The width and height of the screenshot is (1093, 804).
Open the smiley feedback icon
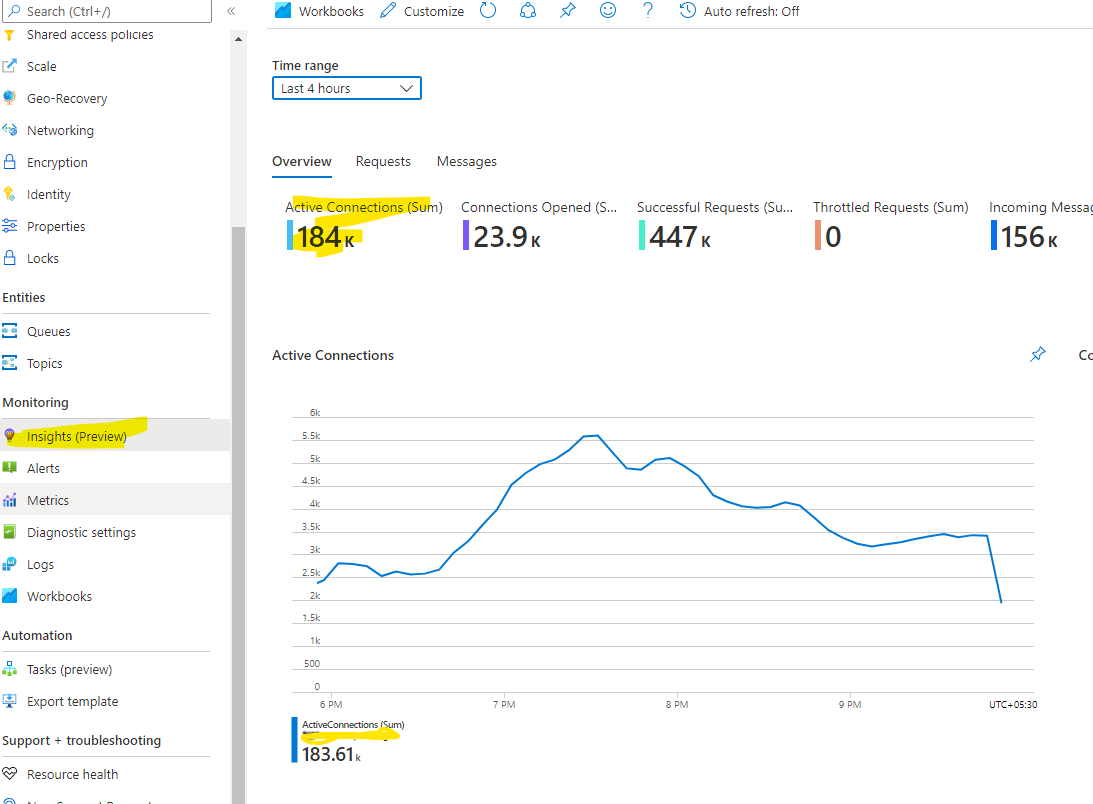(607, 11)
